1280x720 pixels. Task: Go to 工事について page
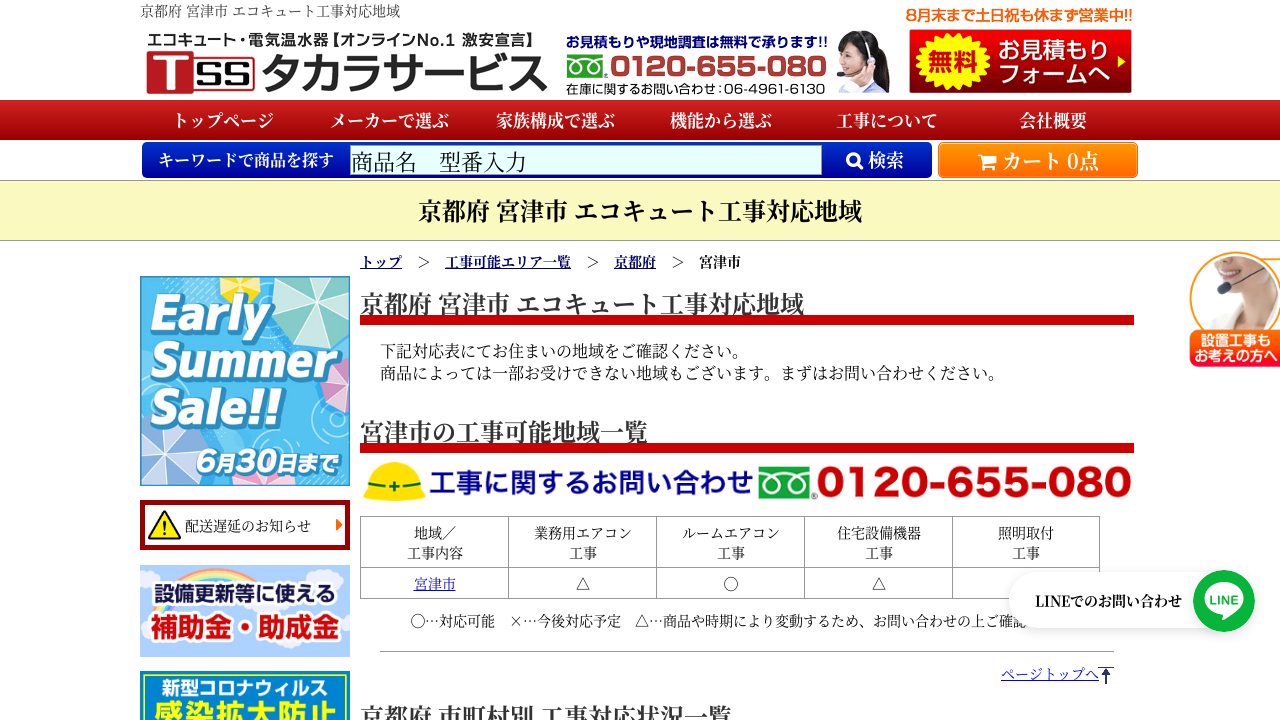(887, 121)
